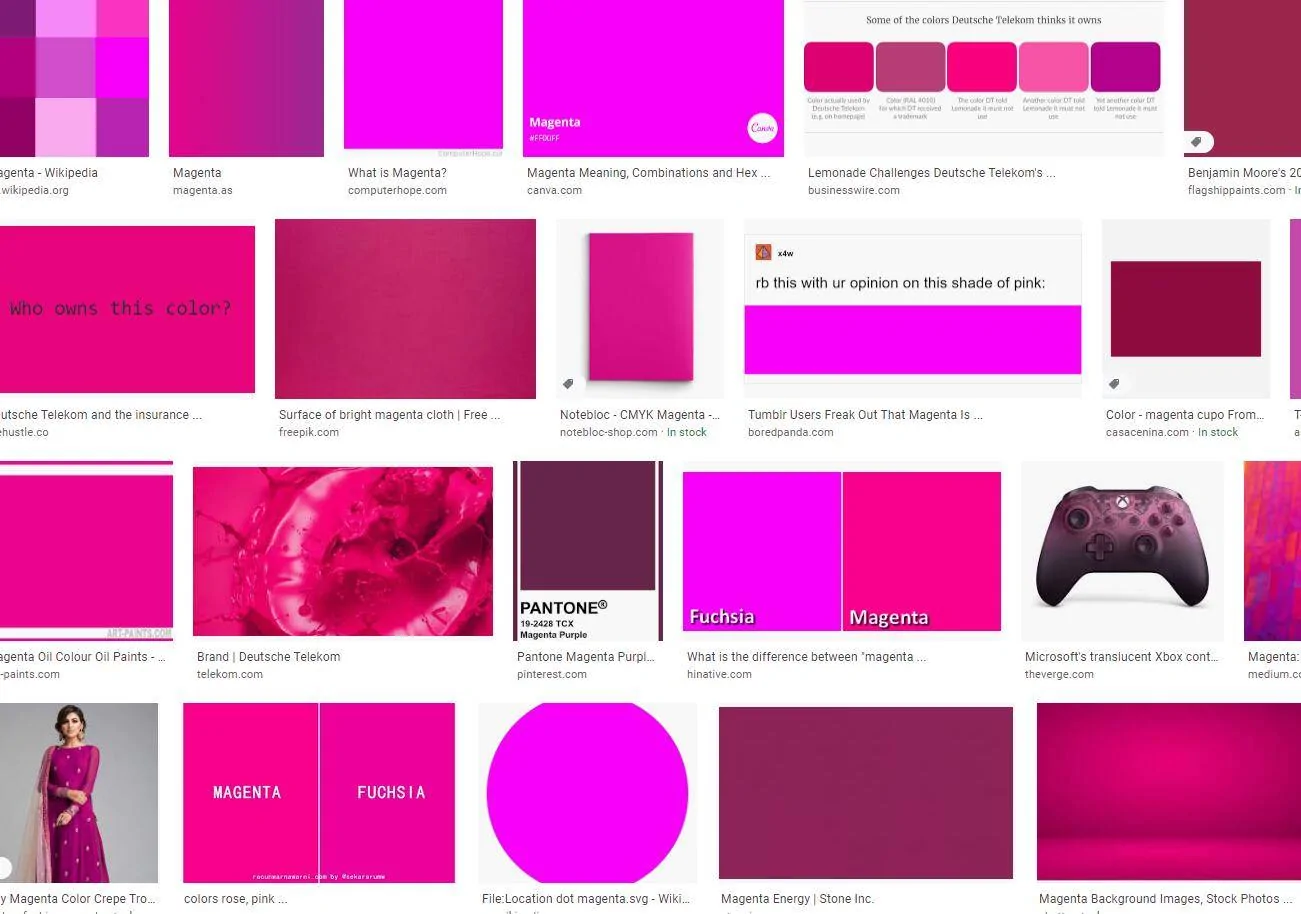Go to the theverge.com source link
Image resolution: width=1301 pixels, height=914 pixels.
click(x=1059, y=674)
